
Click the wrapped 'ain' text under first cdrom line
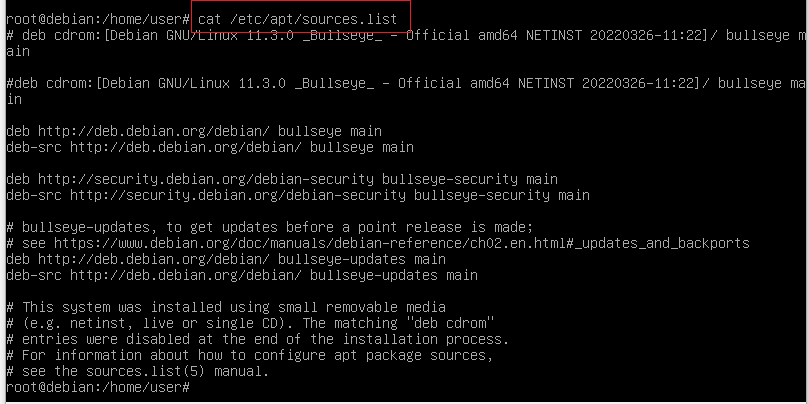(18, 51)
